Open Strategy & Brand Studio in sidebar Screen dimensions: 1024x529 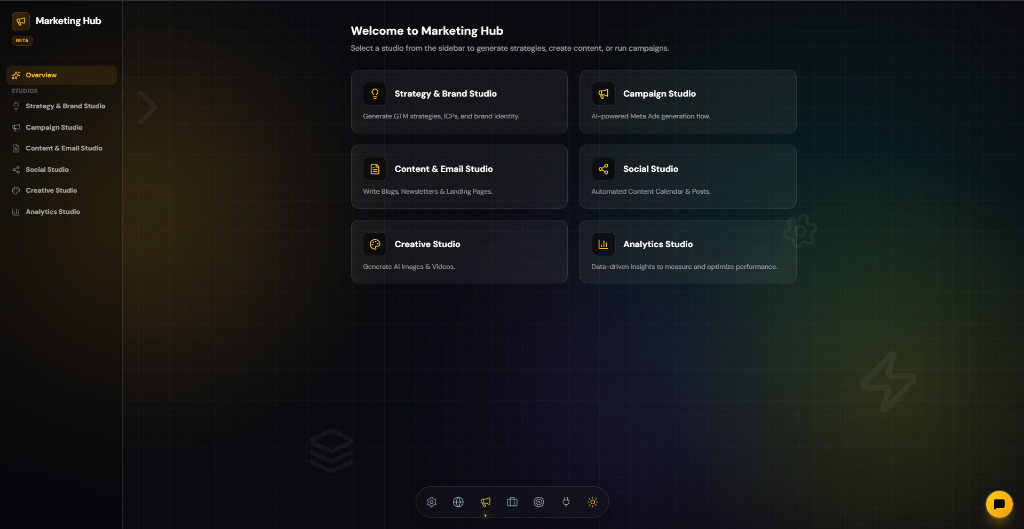[61, 106]
